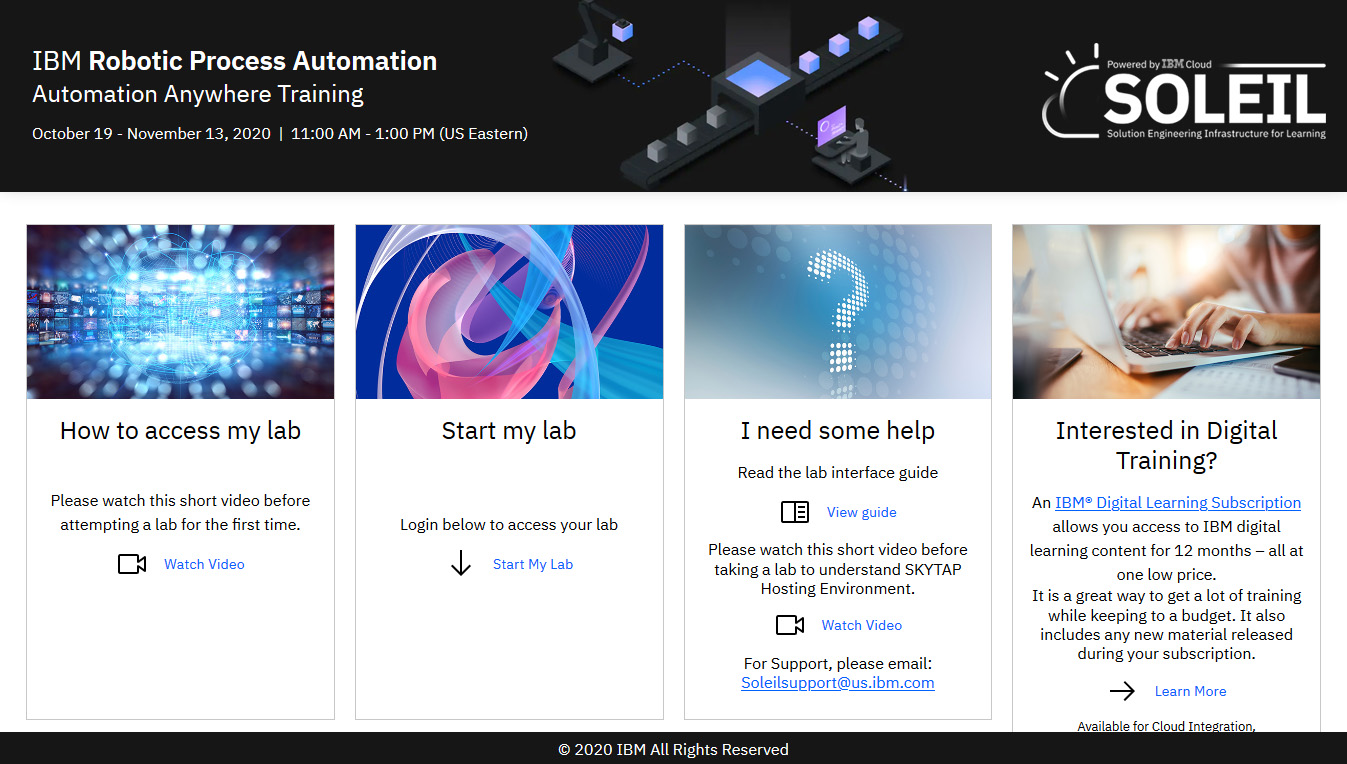
Task: Email Soleilsupport@us.ibm.com via the support link
Action: click(837, 683)
